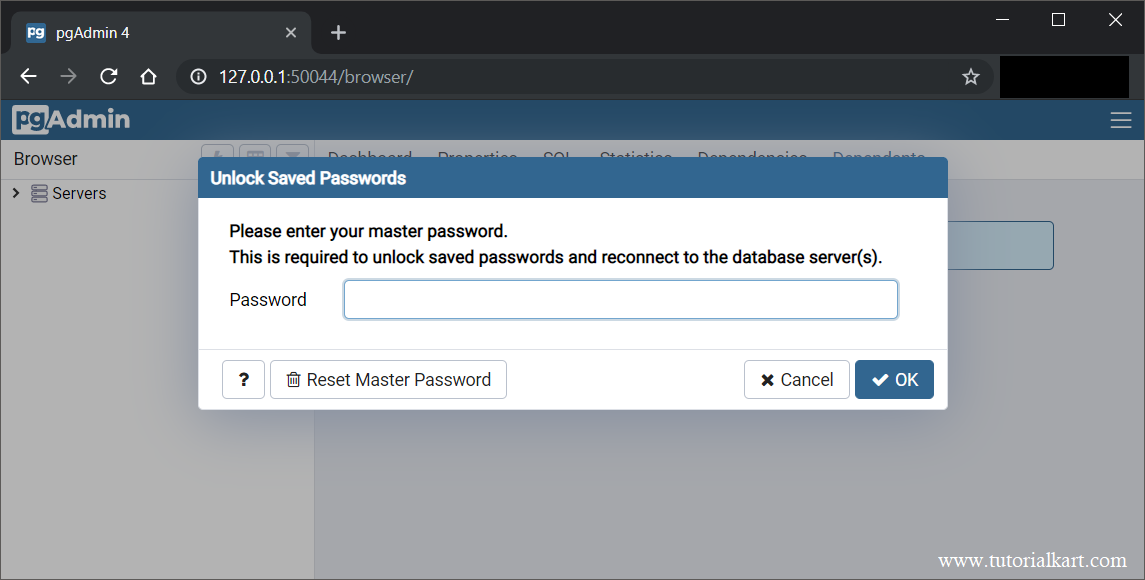This screenshot has height=580, width=1145.
Task: Click the page info icon in the address bar
Action: tap(198, 76)
